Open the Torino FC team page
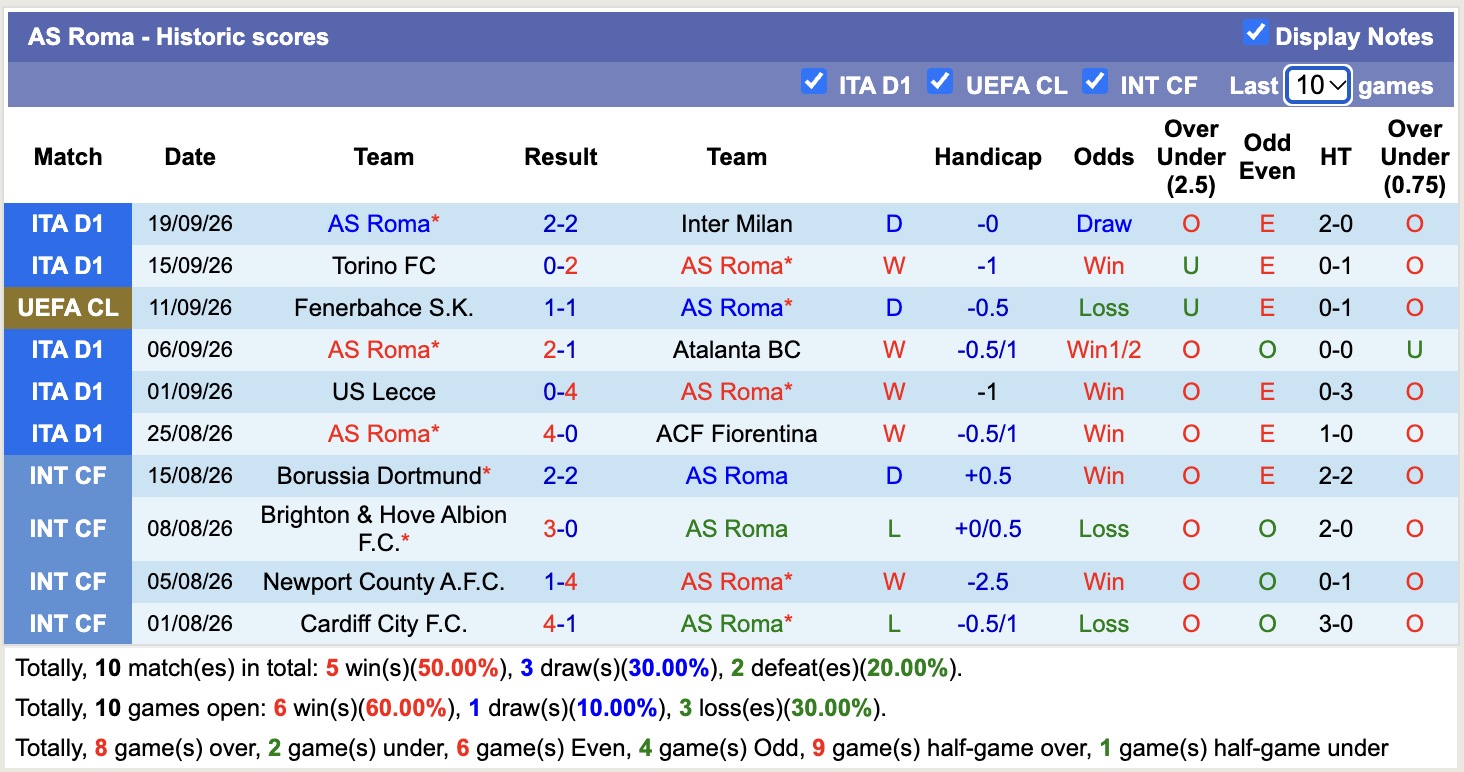 (x=383, y=266)
